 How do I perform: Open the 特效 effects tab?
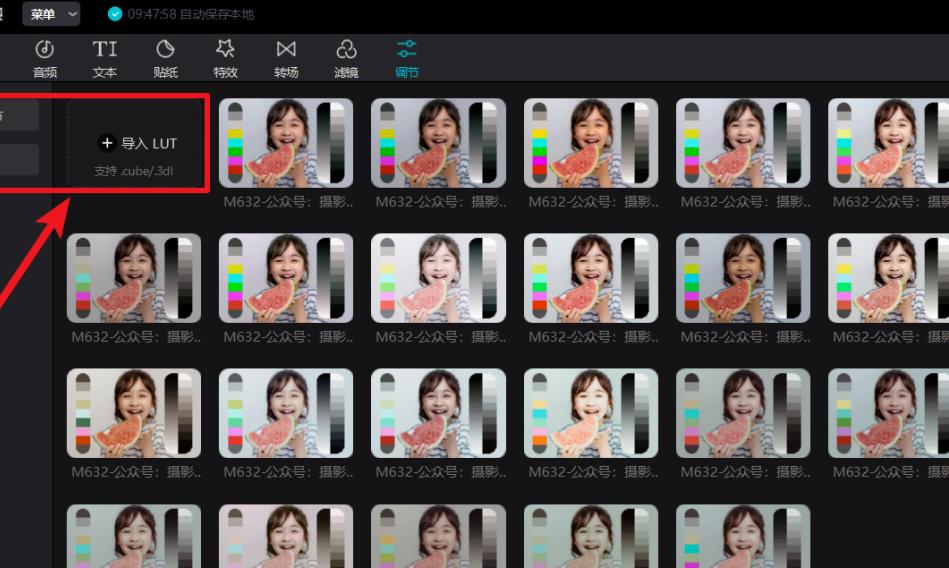click(225, 59)
